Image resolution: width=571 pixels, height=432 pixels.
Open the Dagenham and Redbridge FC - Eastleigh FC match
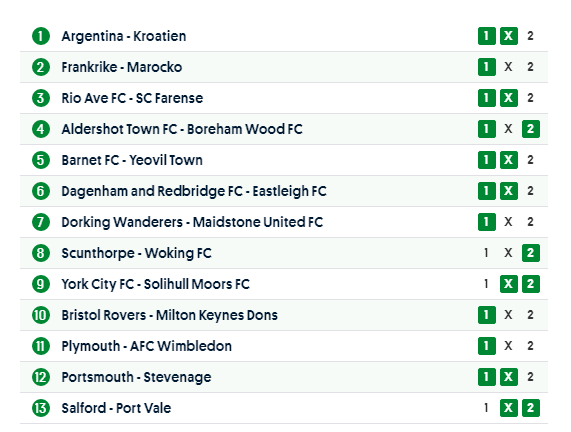point(194,191)
